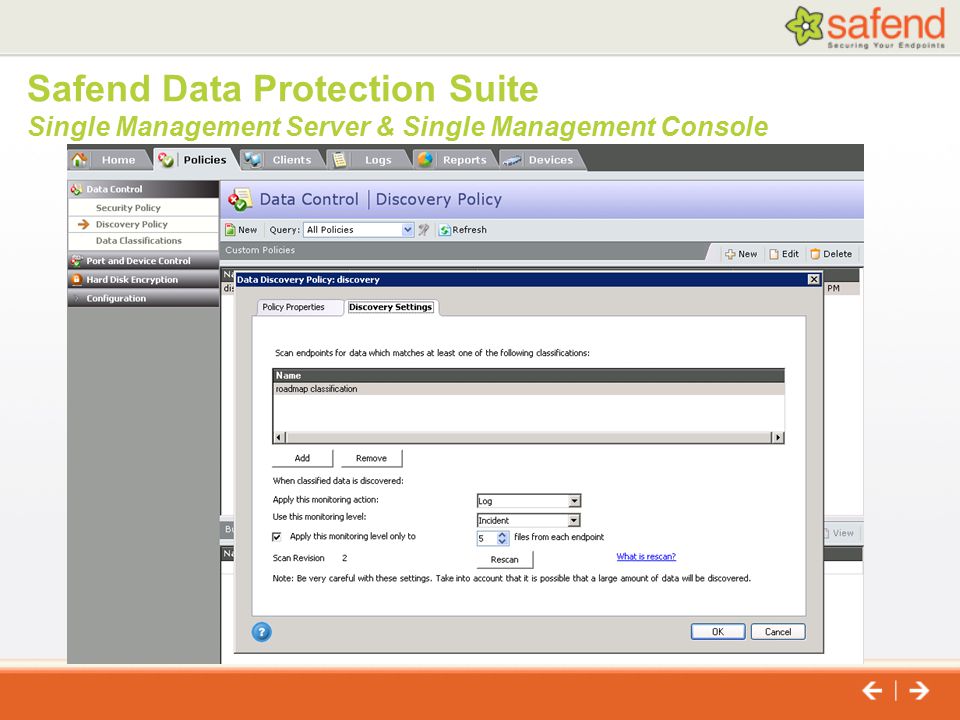Close the Data Discovery Policy dialog
This screenshot has height=720, width=960.
tap(814, 279)
